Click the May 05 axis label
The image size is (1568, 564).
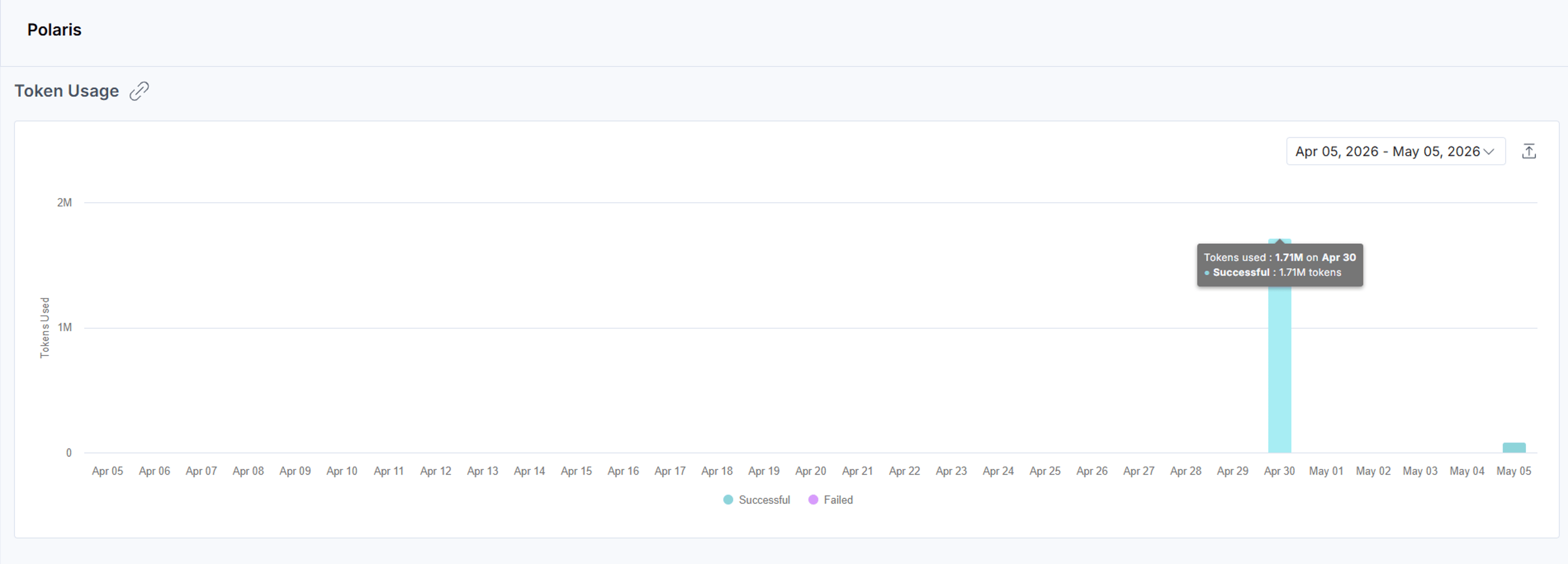point(1513,471)
